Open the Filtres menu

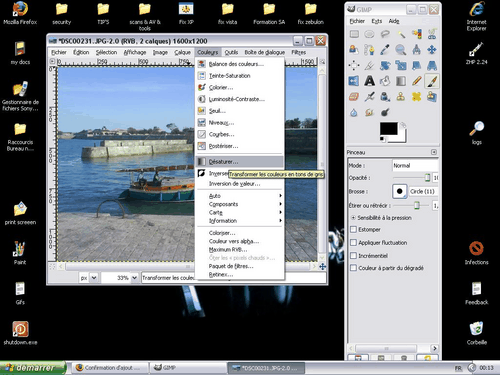point(298,52)
